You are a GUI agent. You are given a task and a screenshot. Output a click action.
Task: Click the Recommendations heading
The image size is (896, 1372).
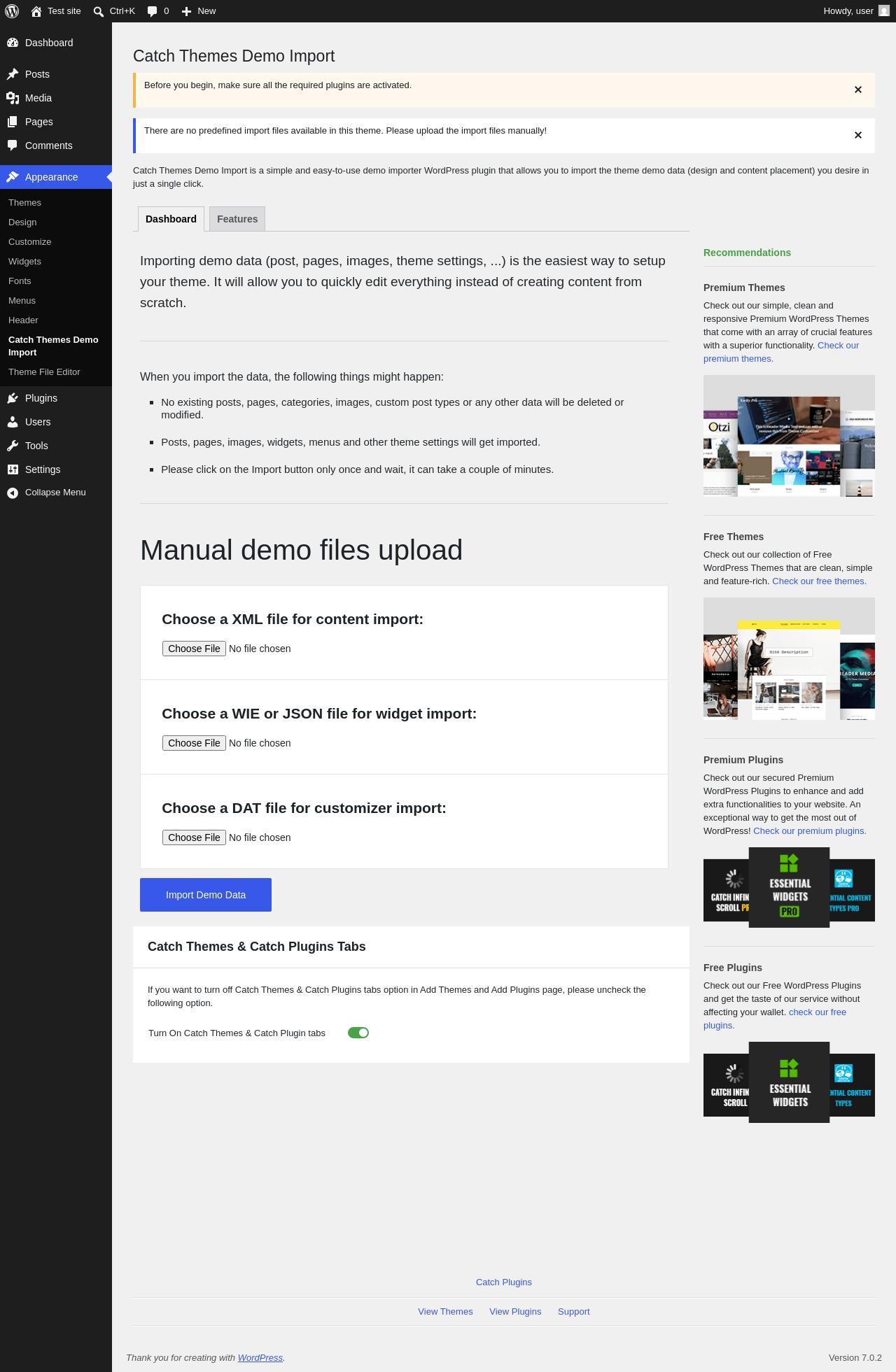tap(747, 253)
